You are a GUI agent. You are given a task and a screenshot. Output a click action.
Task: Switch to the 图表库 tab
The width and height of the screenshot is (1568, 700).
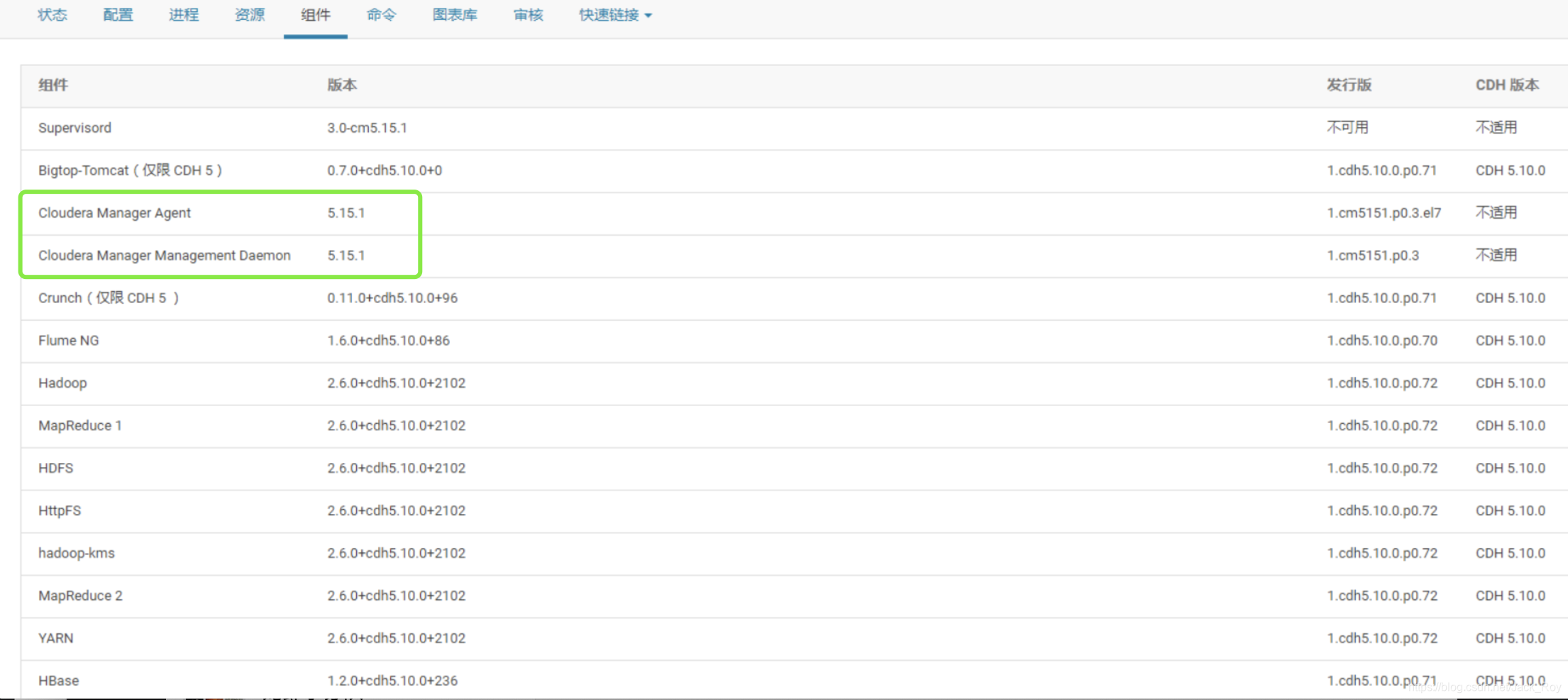455,15
